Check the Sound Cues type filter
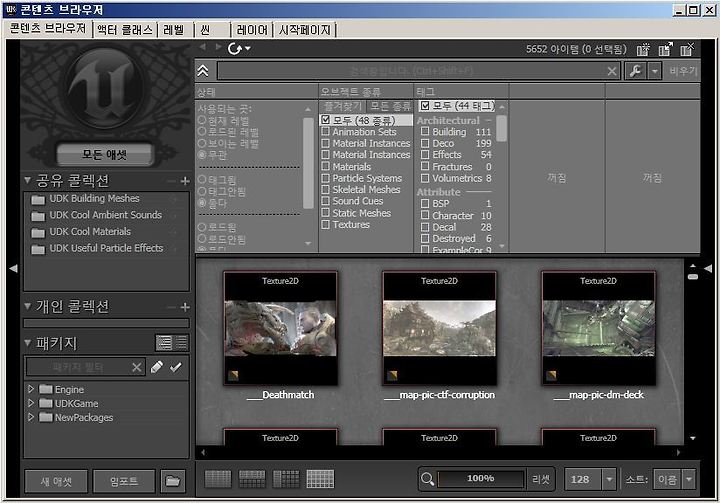The width and height of the screenshot is (720, 503). tap(326, 201)
